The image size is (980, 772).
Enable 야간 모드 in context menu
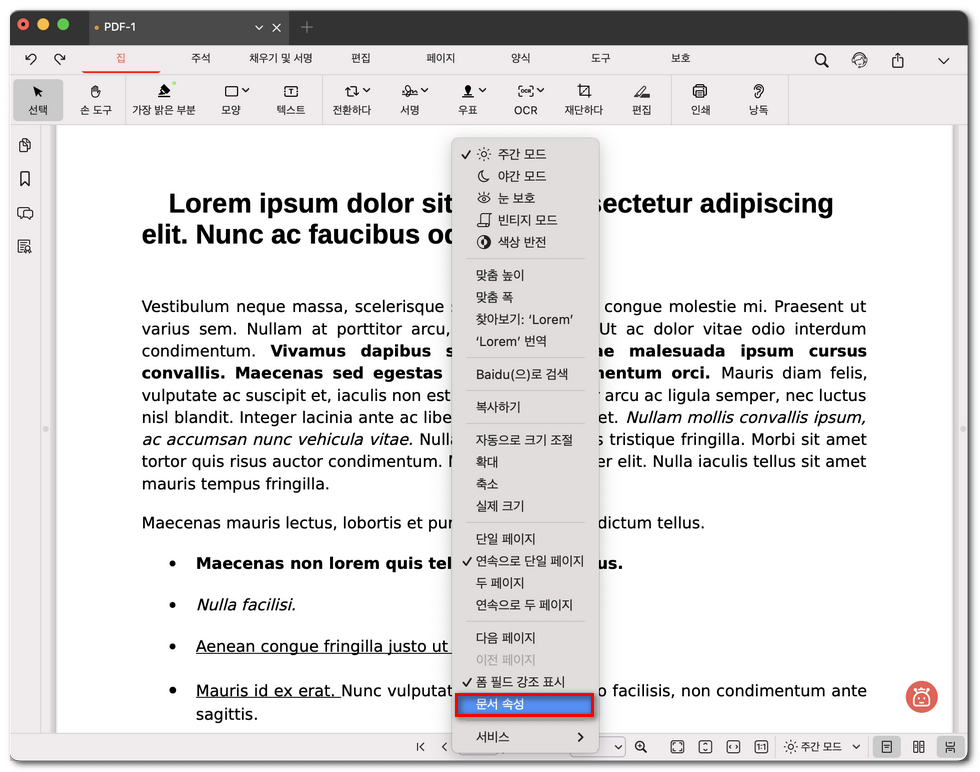pyautogui.click(x=522, y=176)
